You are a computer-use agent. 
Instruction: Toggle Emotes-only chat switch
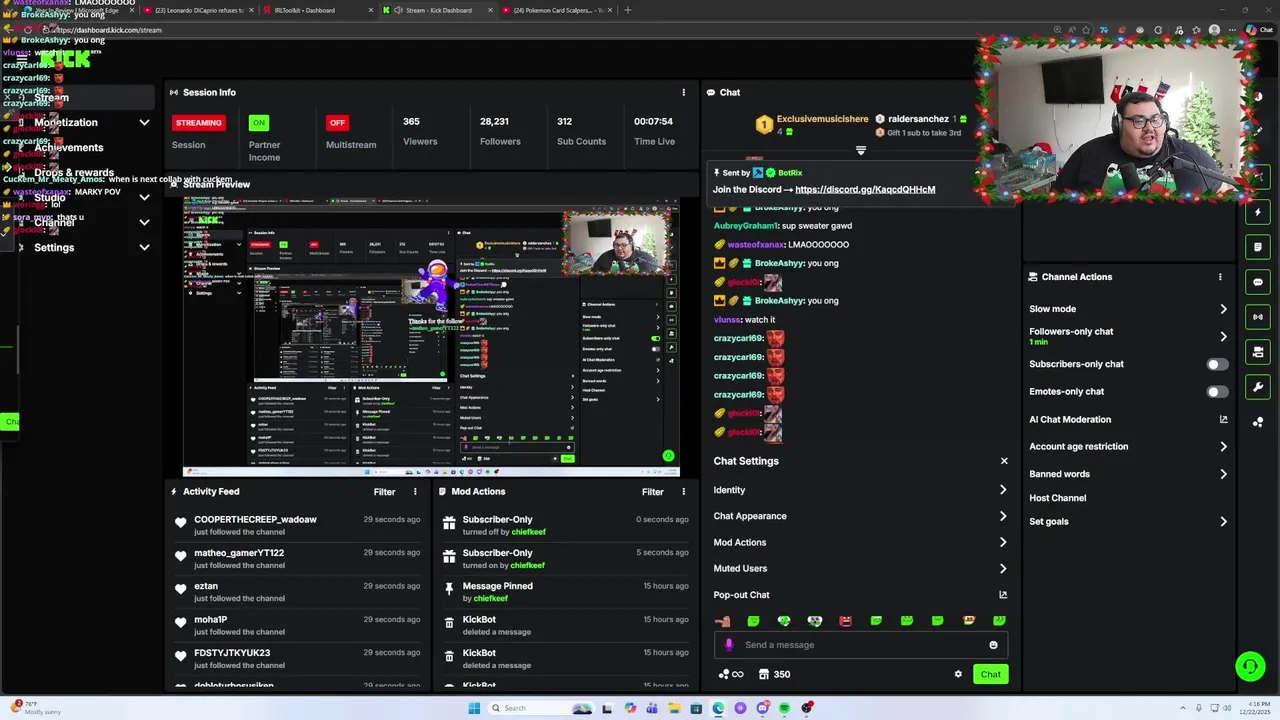point(1216,392)
